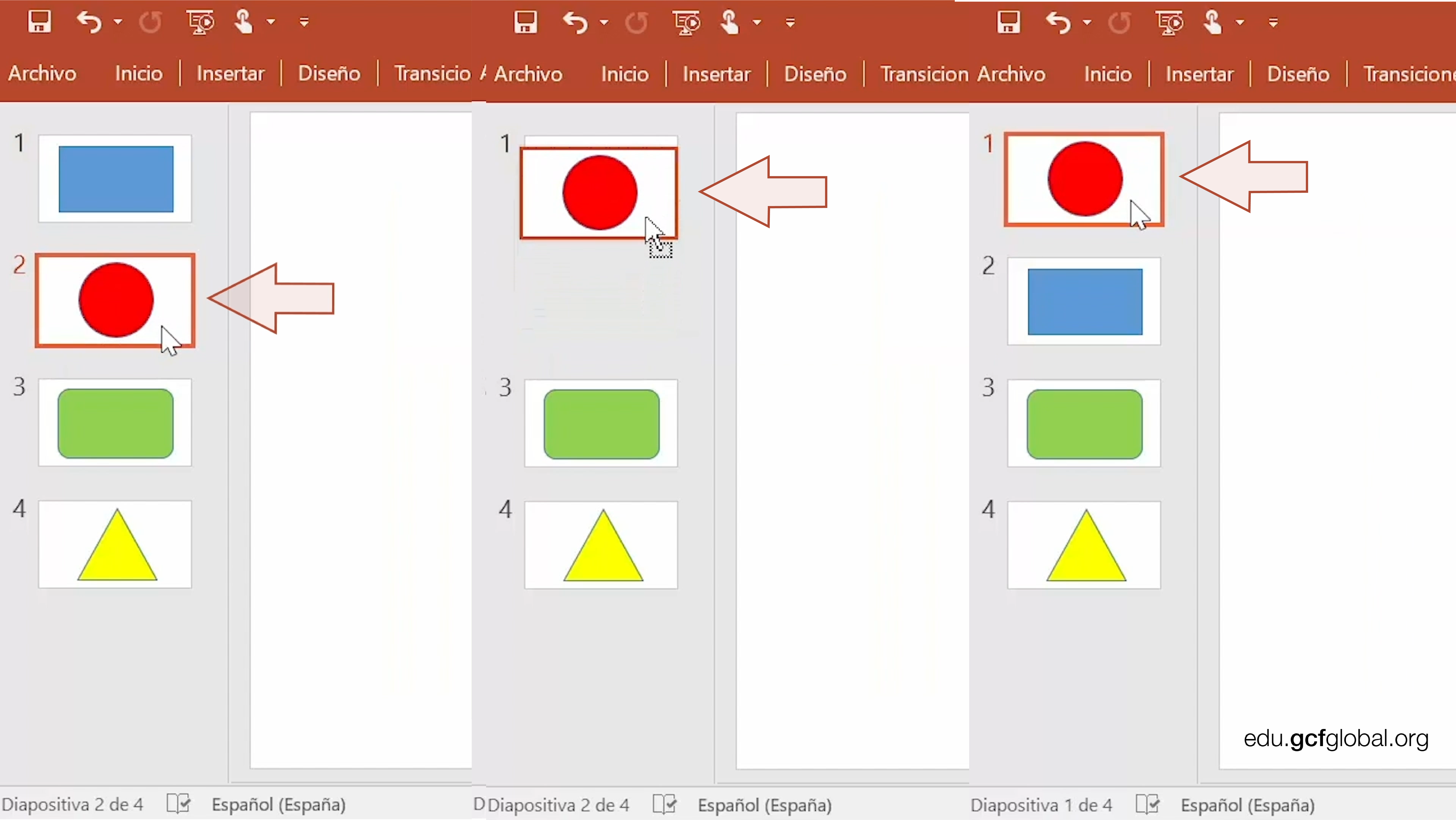Open Undo dropdown arrow in left panel
Screen dimensions: 1456x820
[x=118, y=22]
